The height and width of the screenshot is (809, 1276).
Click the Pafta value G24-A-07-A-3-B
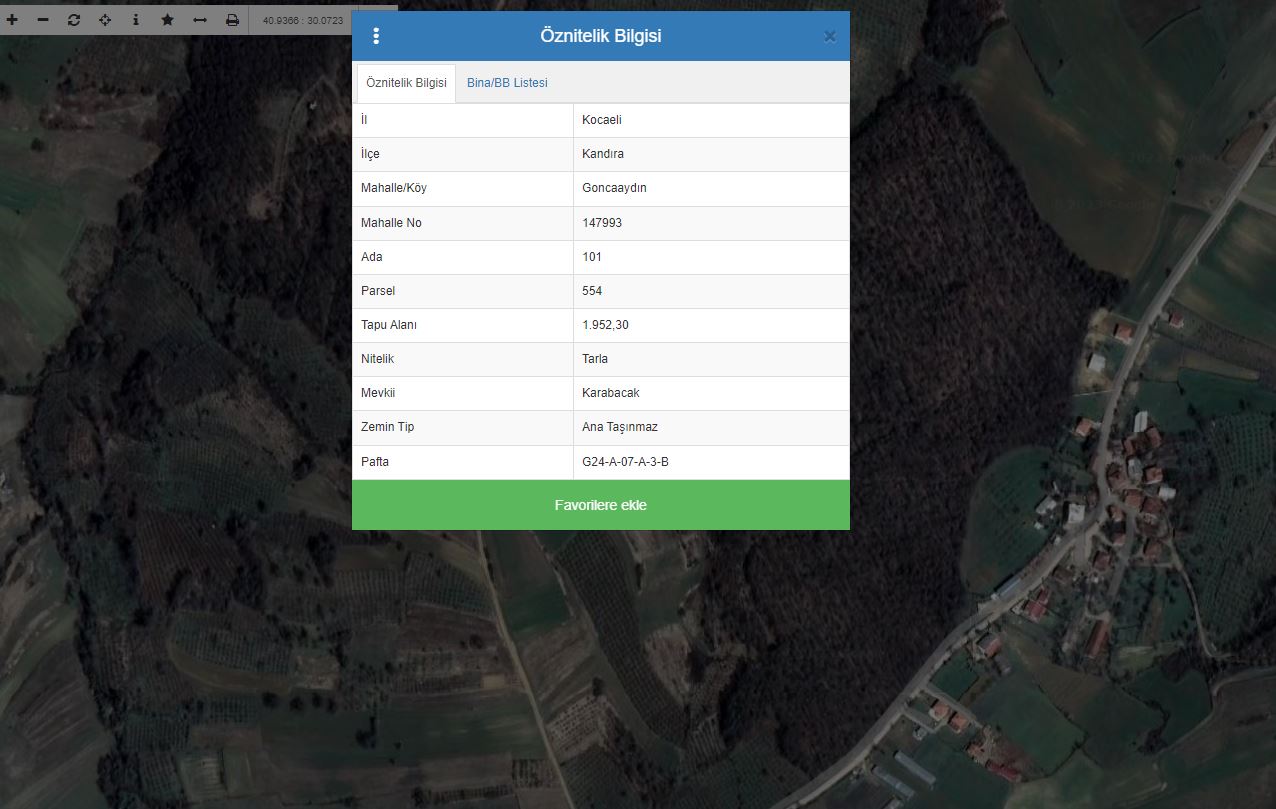pyautogui.click(x=625, y=462)
